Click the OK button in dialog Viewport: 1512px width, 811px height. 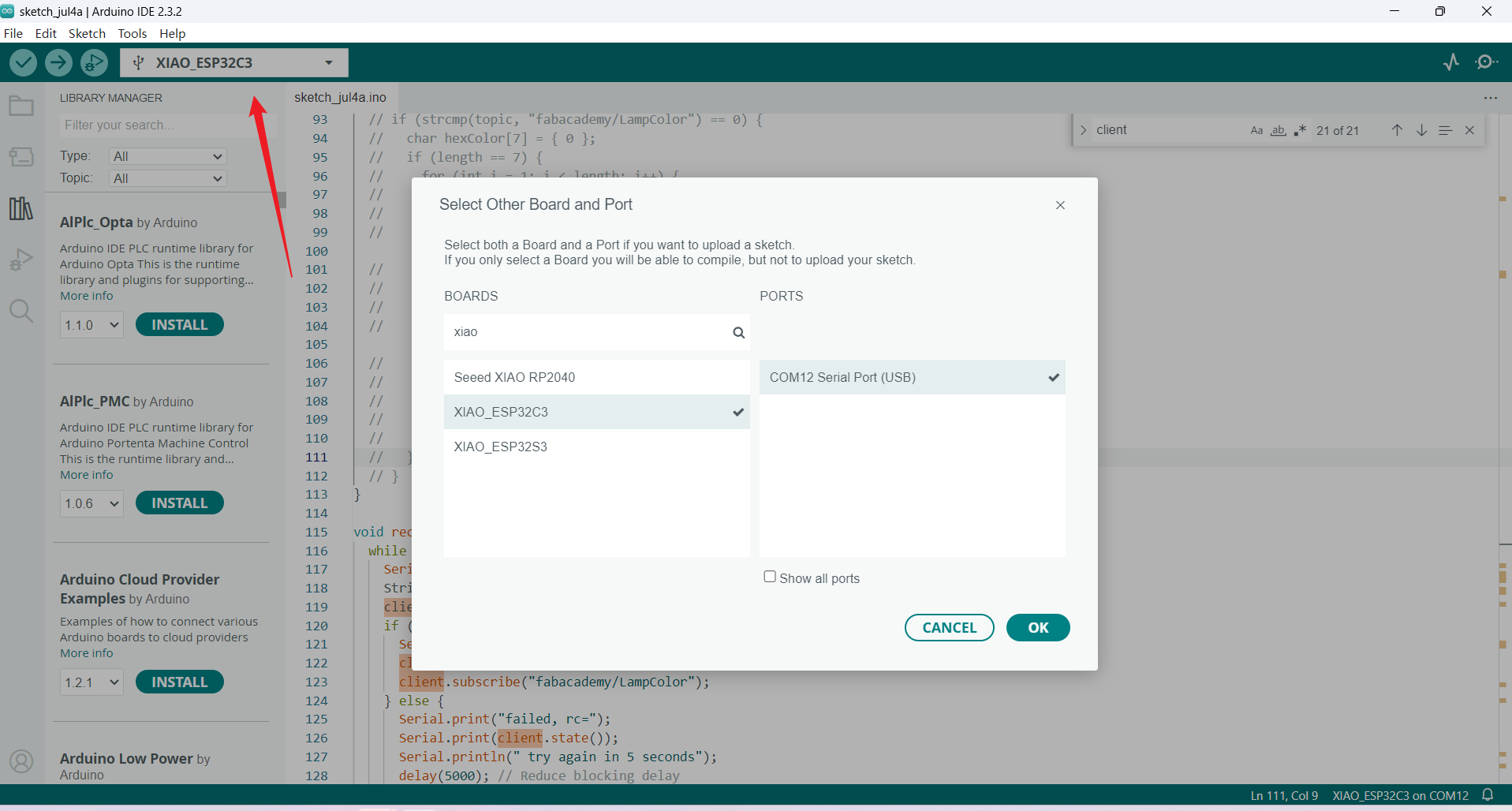1038,628
